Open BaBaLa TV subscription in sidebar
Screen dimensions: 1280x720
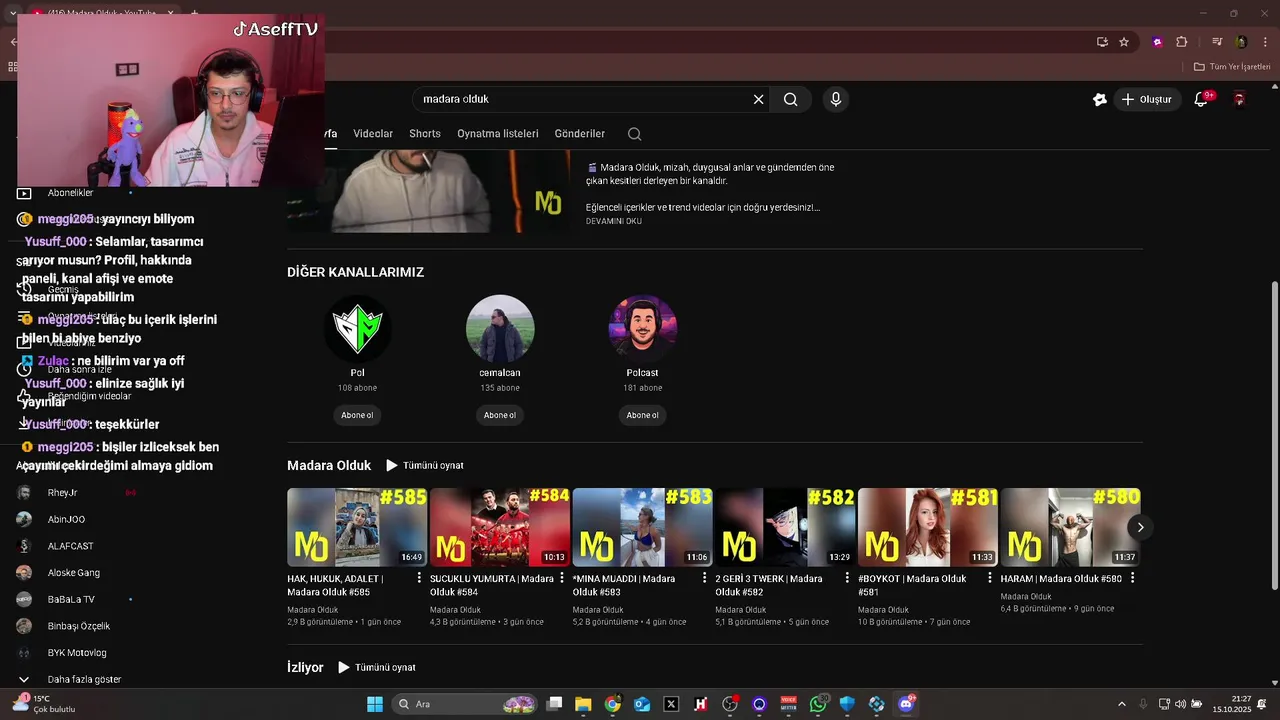pos(70,599)
